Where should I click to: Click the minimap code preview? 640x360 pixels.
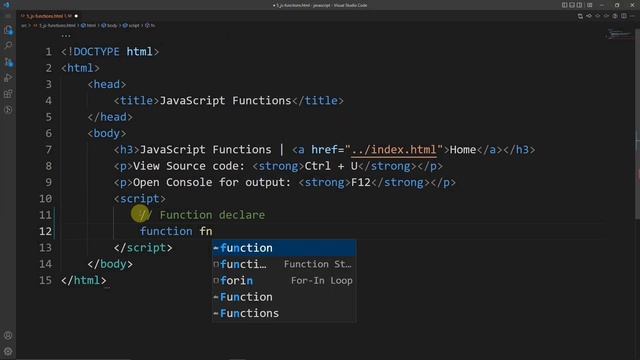pos(619,34)
